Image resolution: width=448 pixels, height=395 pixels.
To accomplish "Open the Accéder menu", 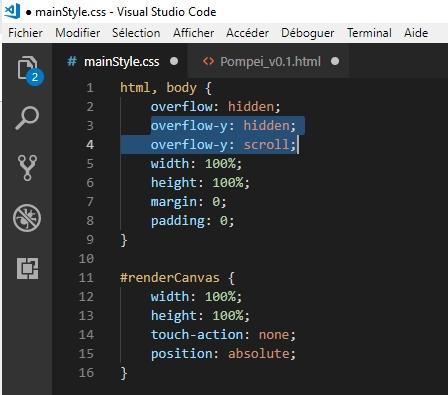I will tap(247, 33).
